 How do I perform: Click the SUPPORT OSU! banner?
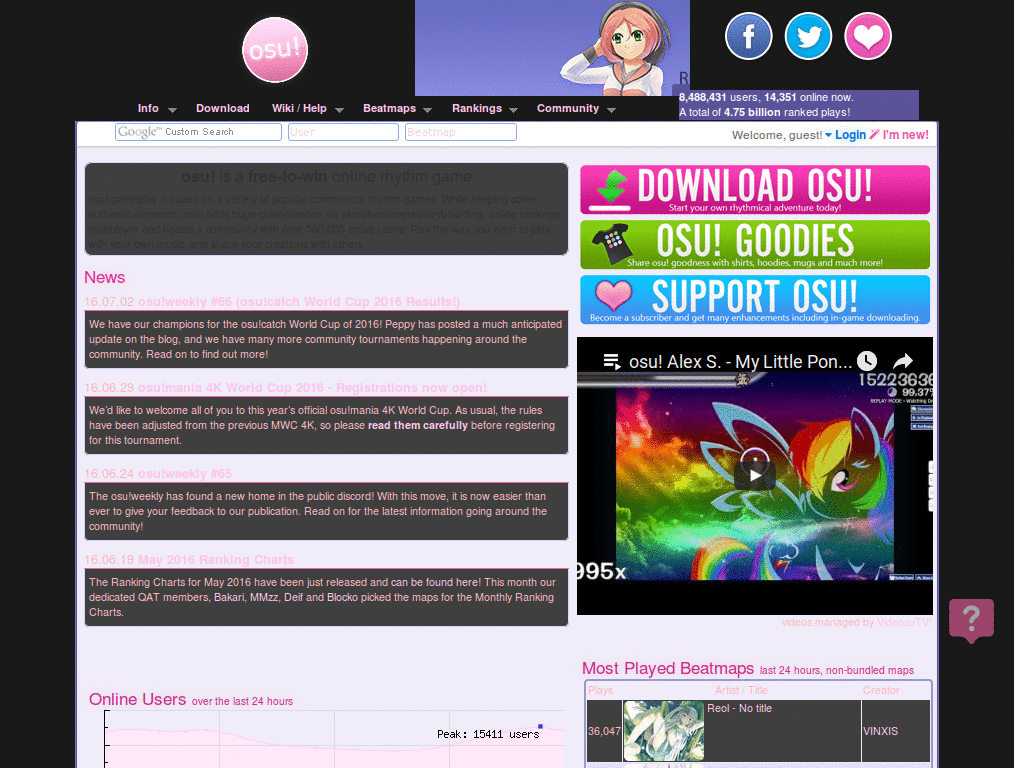pyautogui.click(x=755, y=299)
